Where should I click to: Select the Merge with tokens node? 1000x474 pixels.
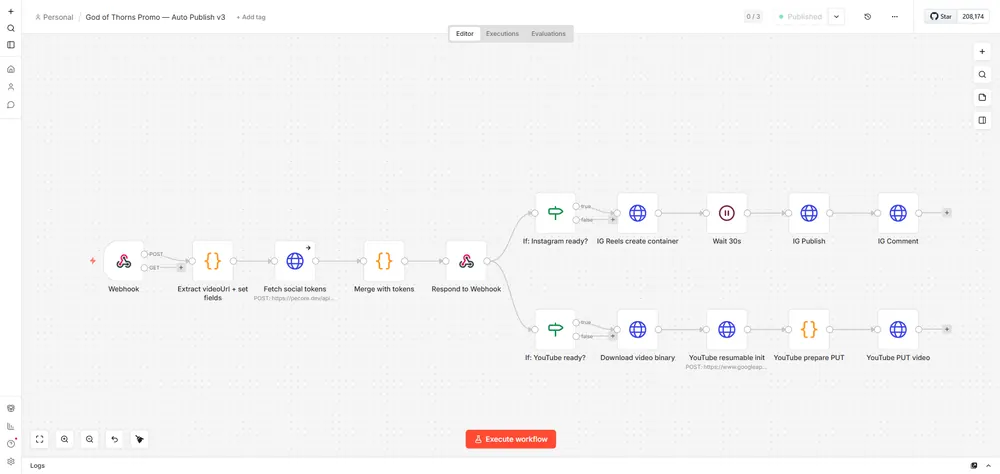click(x=384, y=261)
